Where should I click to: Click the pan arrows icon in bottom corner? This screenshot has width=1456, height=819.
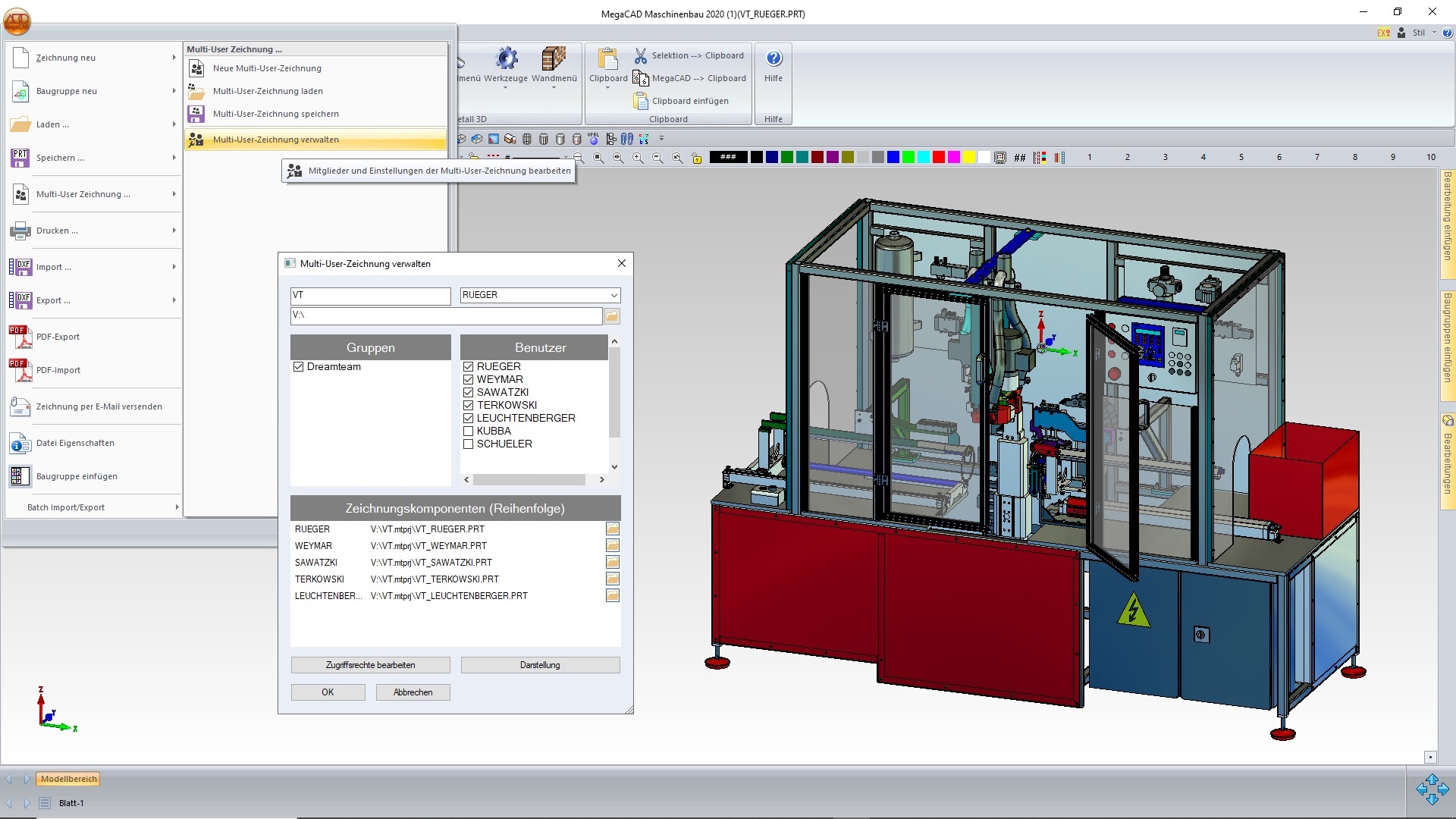(x=1432, y=789)
